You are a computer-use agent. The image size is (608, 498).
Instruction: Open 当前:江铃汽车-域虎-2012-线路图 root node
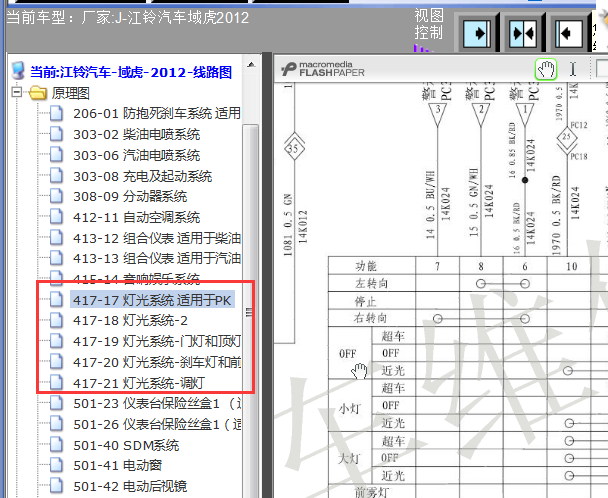click(131, 72)
